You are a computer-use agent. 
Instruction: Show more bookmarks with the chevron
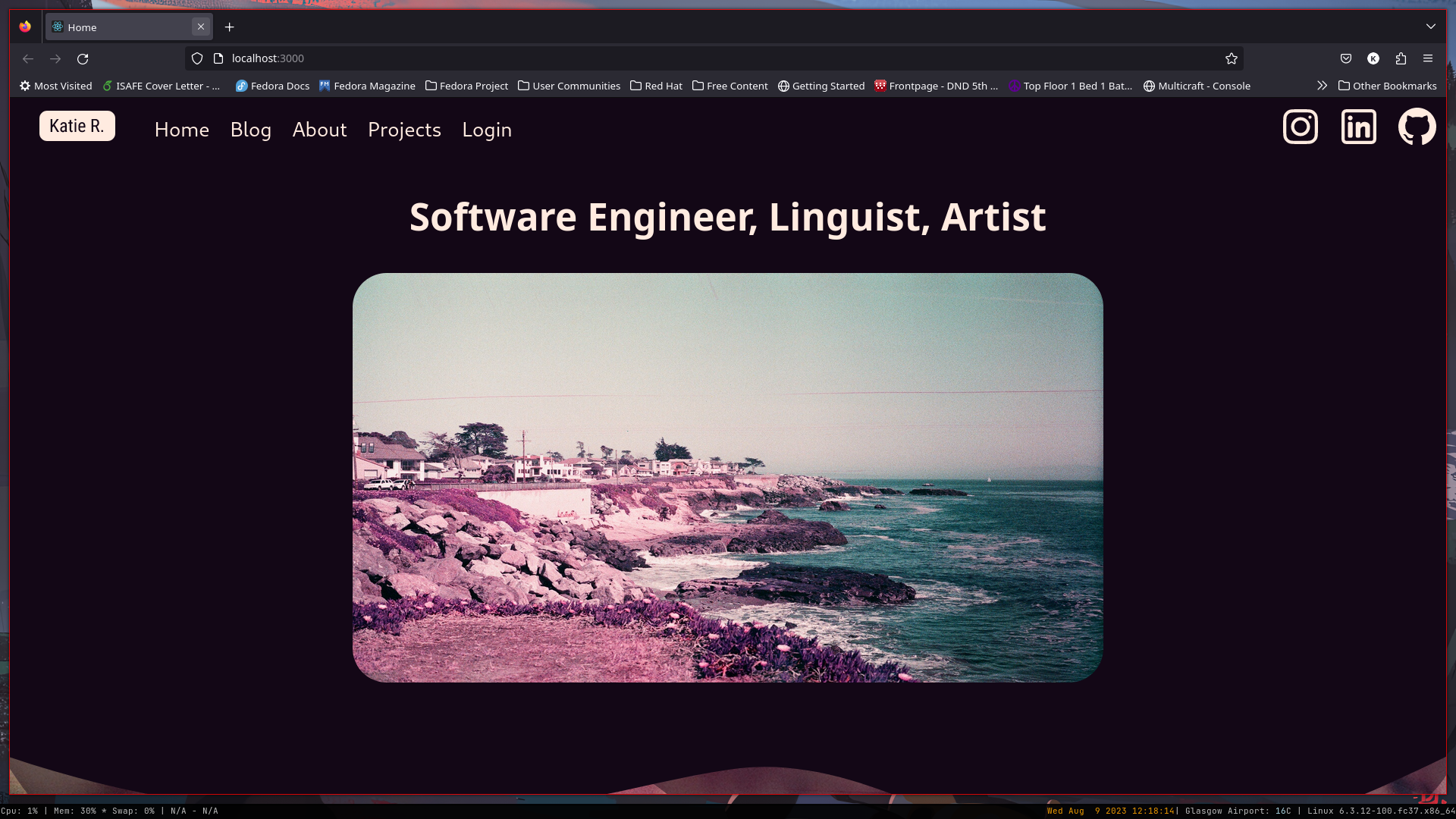click(x=1322, y=86)
